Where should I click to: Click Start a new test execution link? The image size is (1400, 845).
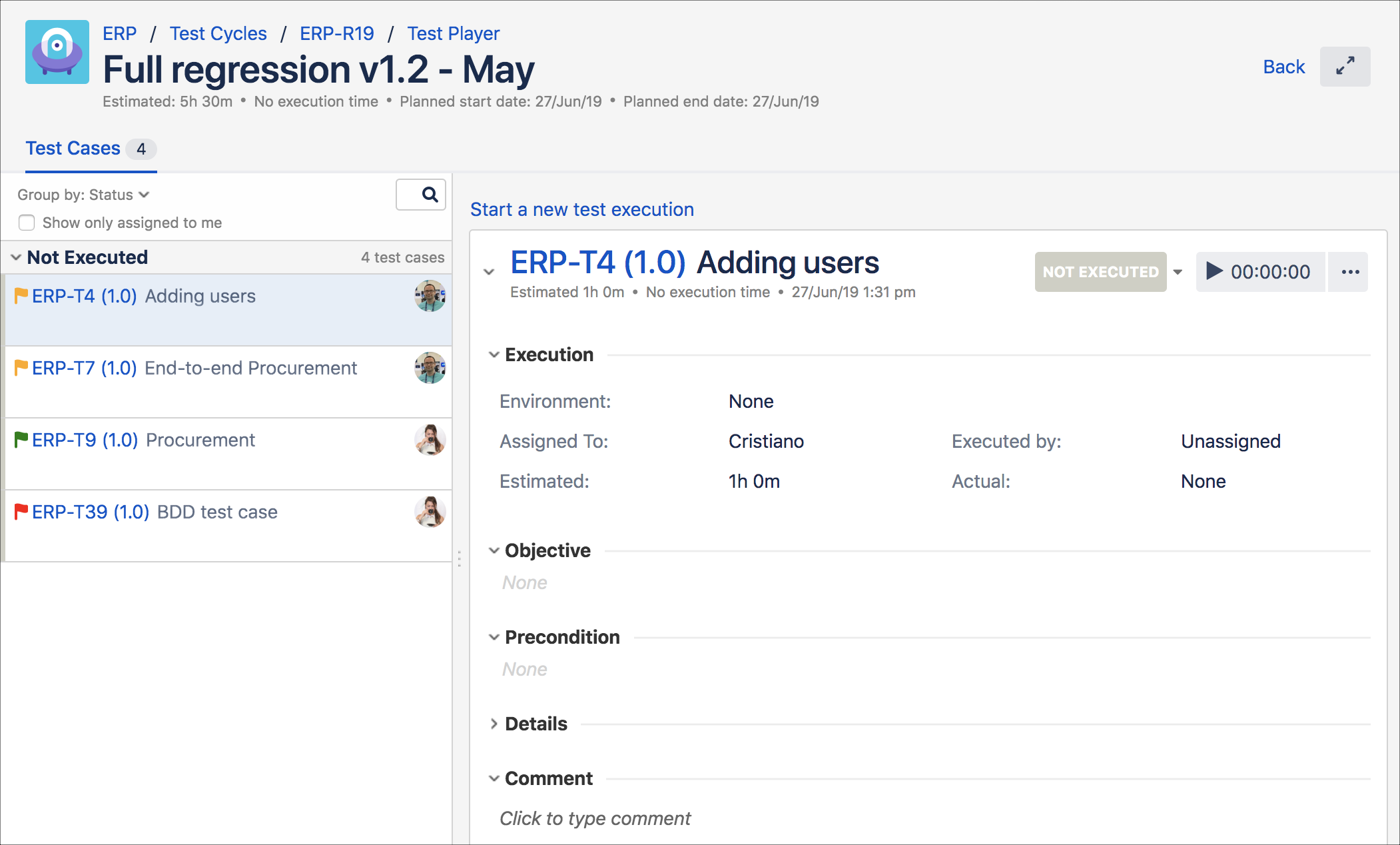[581, 209]
